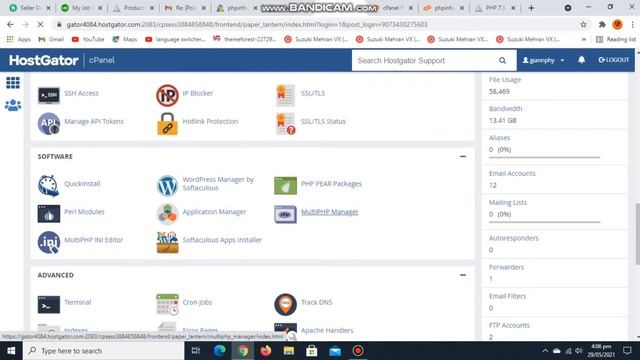Viewport: 640px width, 360px height.
Task: Open the cPanel home grid icon
Action: 13,83
